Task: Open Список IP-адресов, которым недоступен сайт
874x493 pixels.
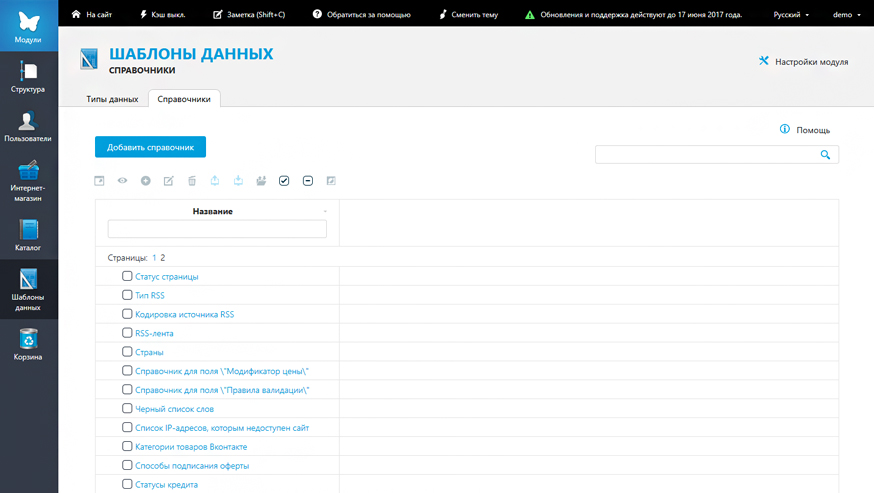Action: (x=222, y=428)
